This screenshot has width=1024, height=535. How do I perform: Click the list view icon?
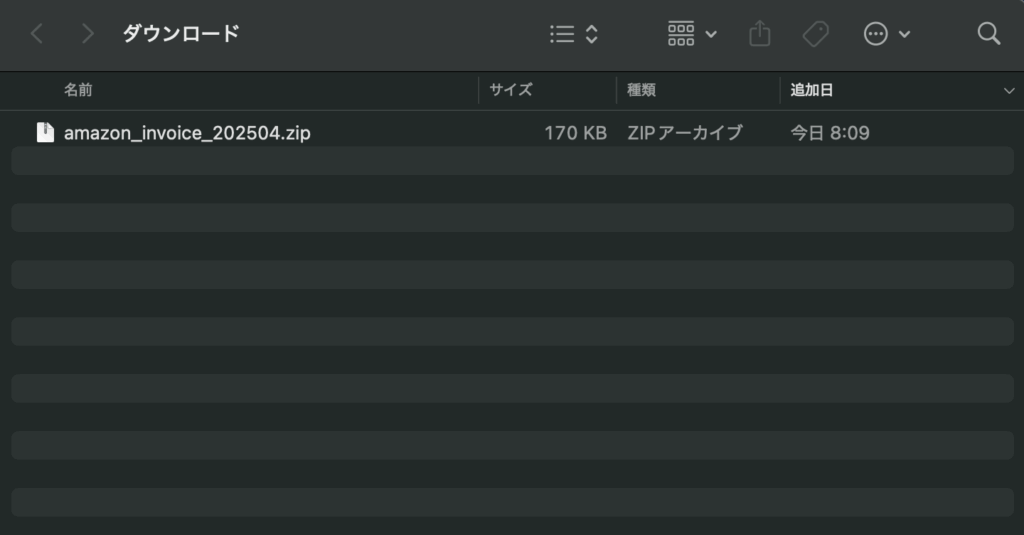[x=562, y=34]
